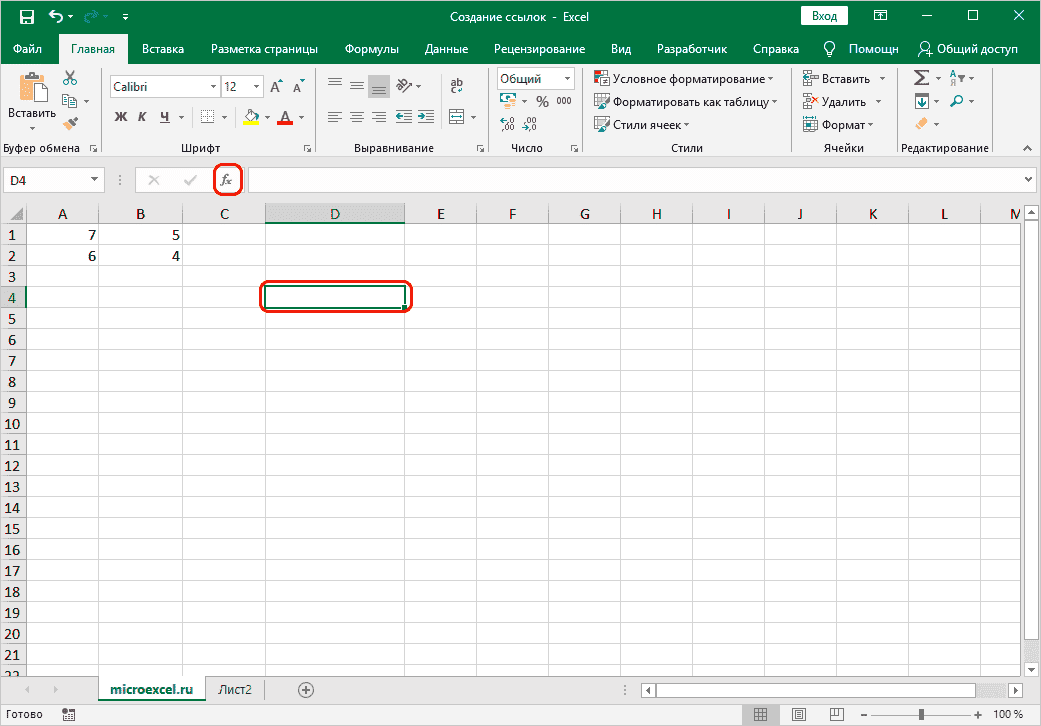The image size is (1041, 726).
Task: Open the Условное форматирование dropdown
Action: click(685, 78)
